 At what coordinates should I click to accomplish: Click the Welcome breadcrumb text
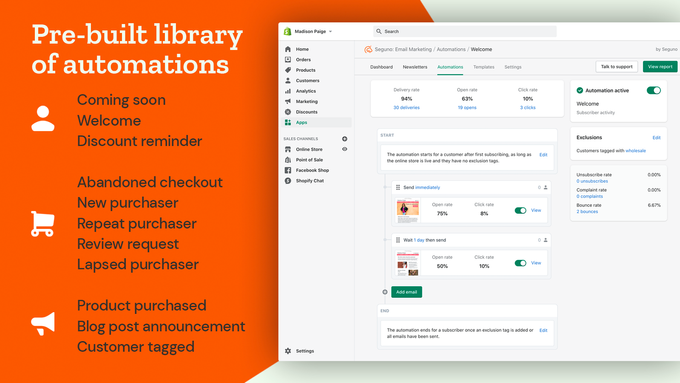pos(481,49)
